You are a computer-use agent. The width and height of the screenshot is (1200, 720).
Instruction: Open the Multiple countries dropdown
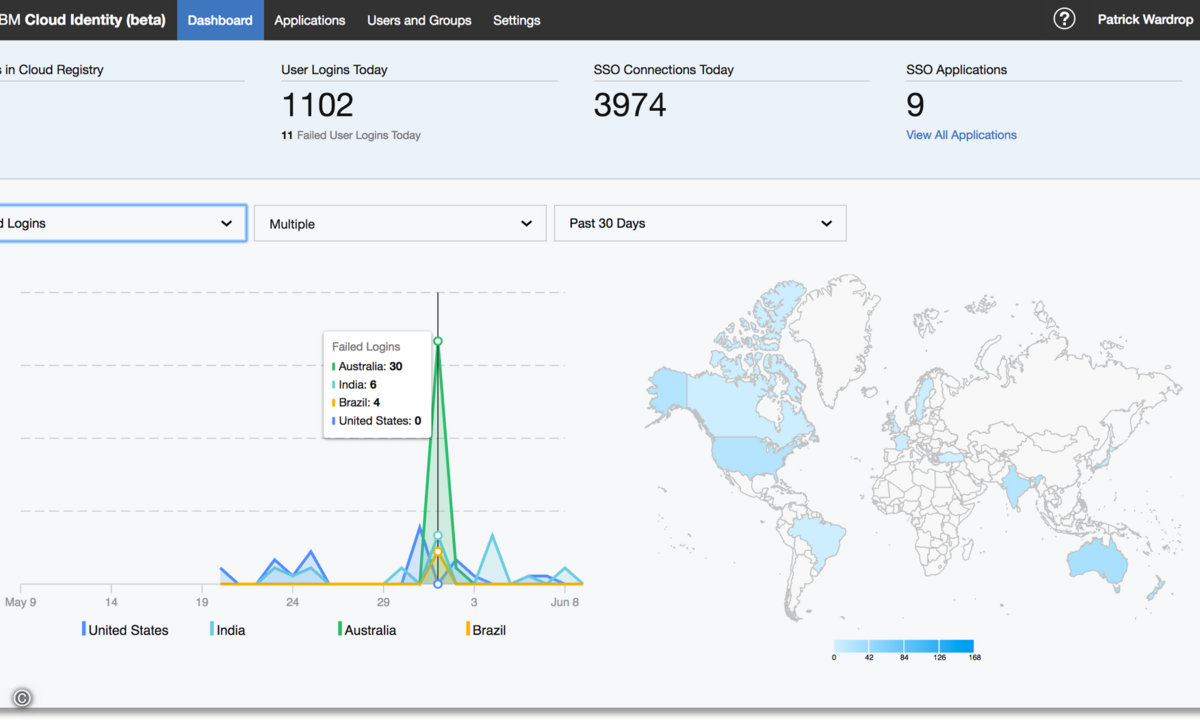click(x=400, y=223)
